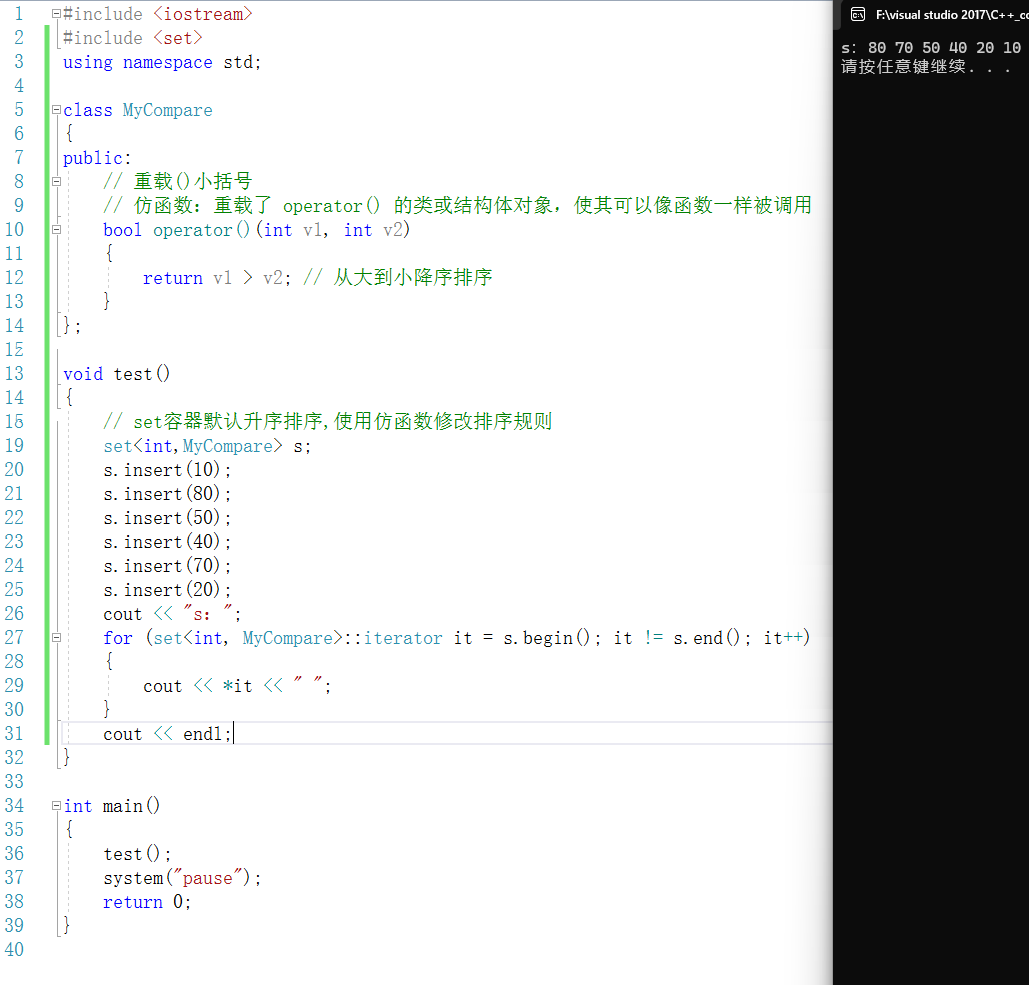Collapse the comment block above operator()
The height and width of the screenshot is (985, 1029).
click(56, 182)
